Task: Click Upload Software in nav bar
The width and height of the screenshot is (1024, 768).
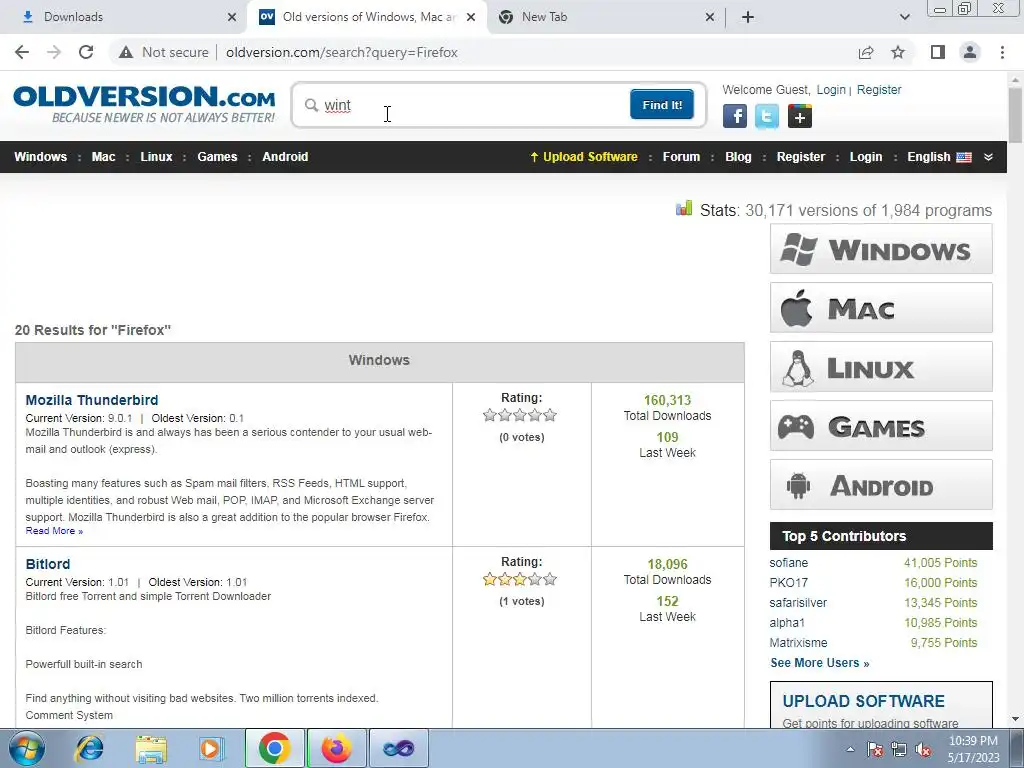Action: 584,157
